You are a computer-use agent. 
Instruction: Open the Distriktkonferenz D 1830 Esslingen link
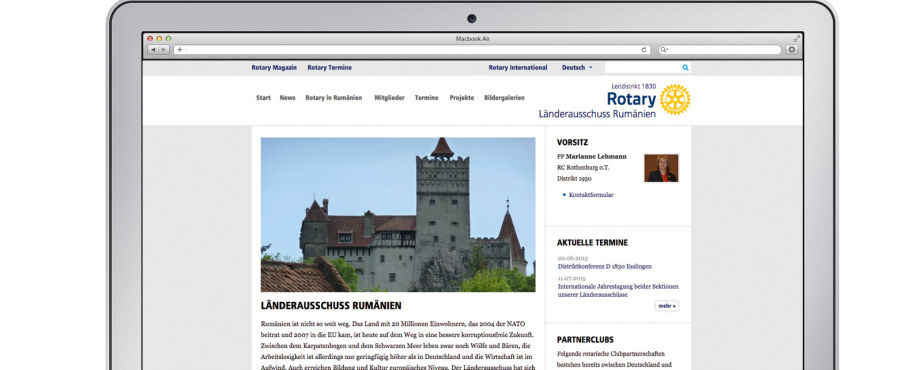tap(605, 266)
